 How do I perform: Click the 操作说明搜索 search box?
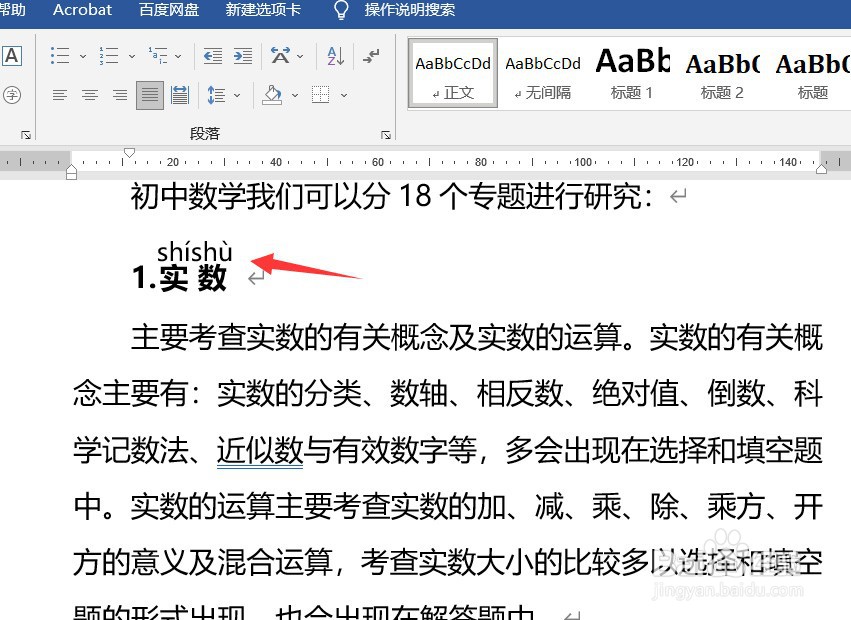pos(410,10)
